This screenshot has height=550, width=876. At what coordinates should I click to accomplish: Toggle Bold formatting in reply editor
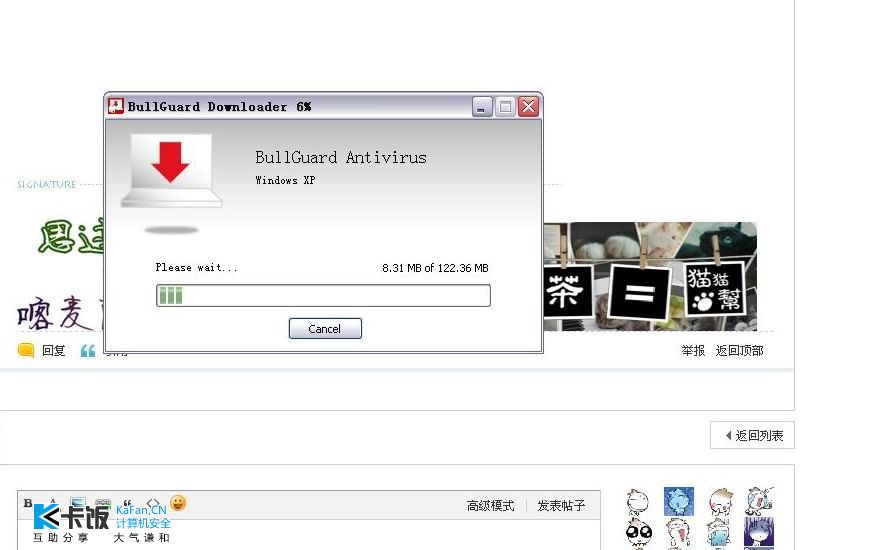pos(28,502)
